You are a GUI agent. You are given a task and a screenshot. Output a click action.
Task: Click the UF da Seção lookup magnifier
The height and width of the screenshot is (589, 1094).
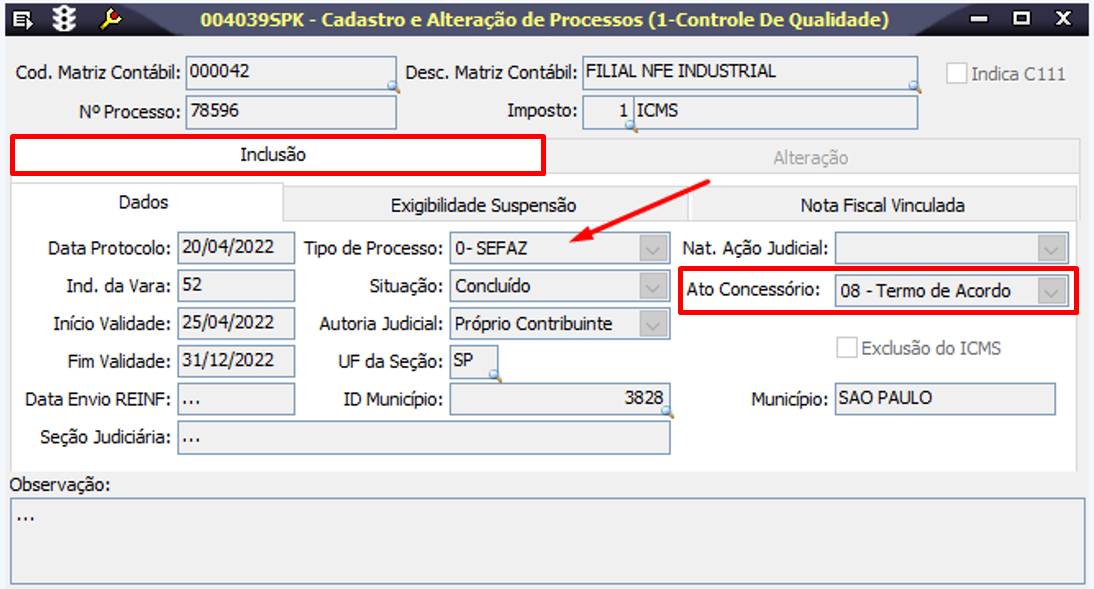click(x=493, y=376)
